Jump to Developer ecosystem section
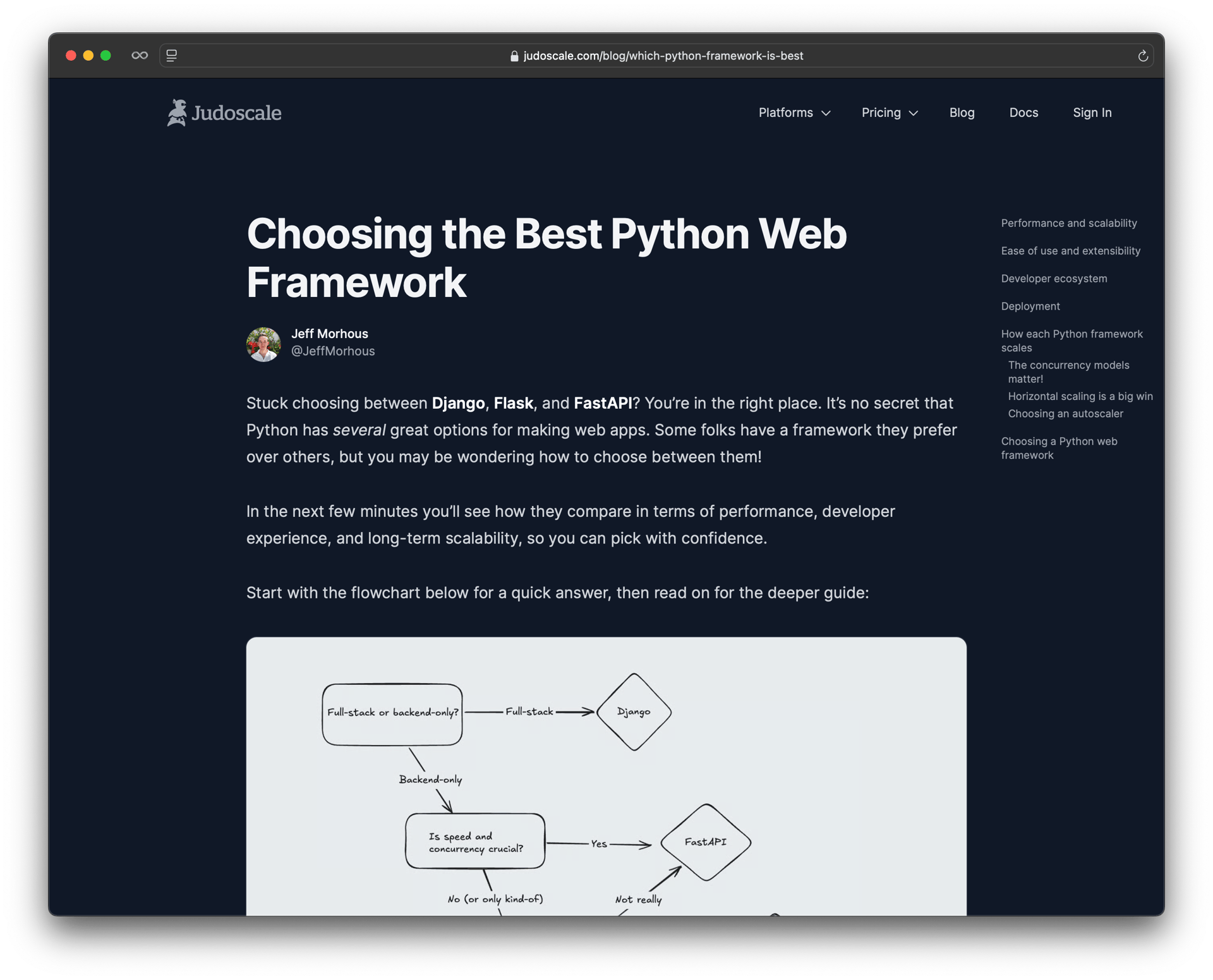This screenshot has height=980, width=1213. point(1054,279)
